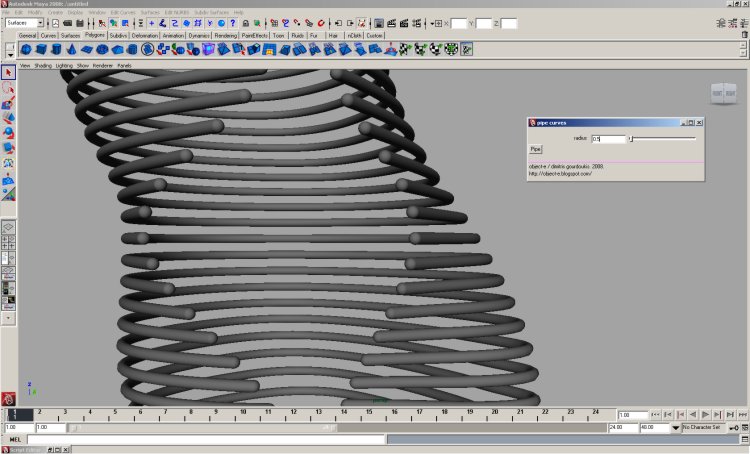This screenshot has width=750, height=454.
Task: Create a polygon plane from the shelf
Action: click(x=87, y=49)
